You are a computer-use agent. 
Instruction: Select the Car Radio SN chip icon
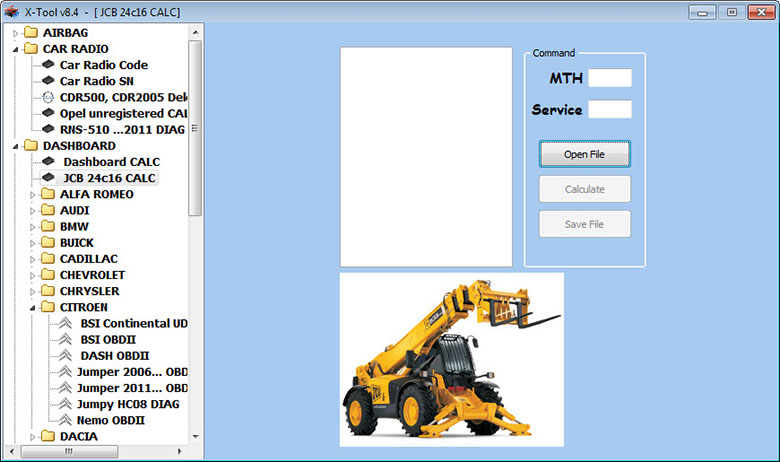coord(47,81)
